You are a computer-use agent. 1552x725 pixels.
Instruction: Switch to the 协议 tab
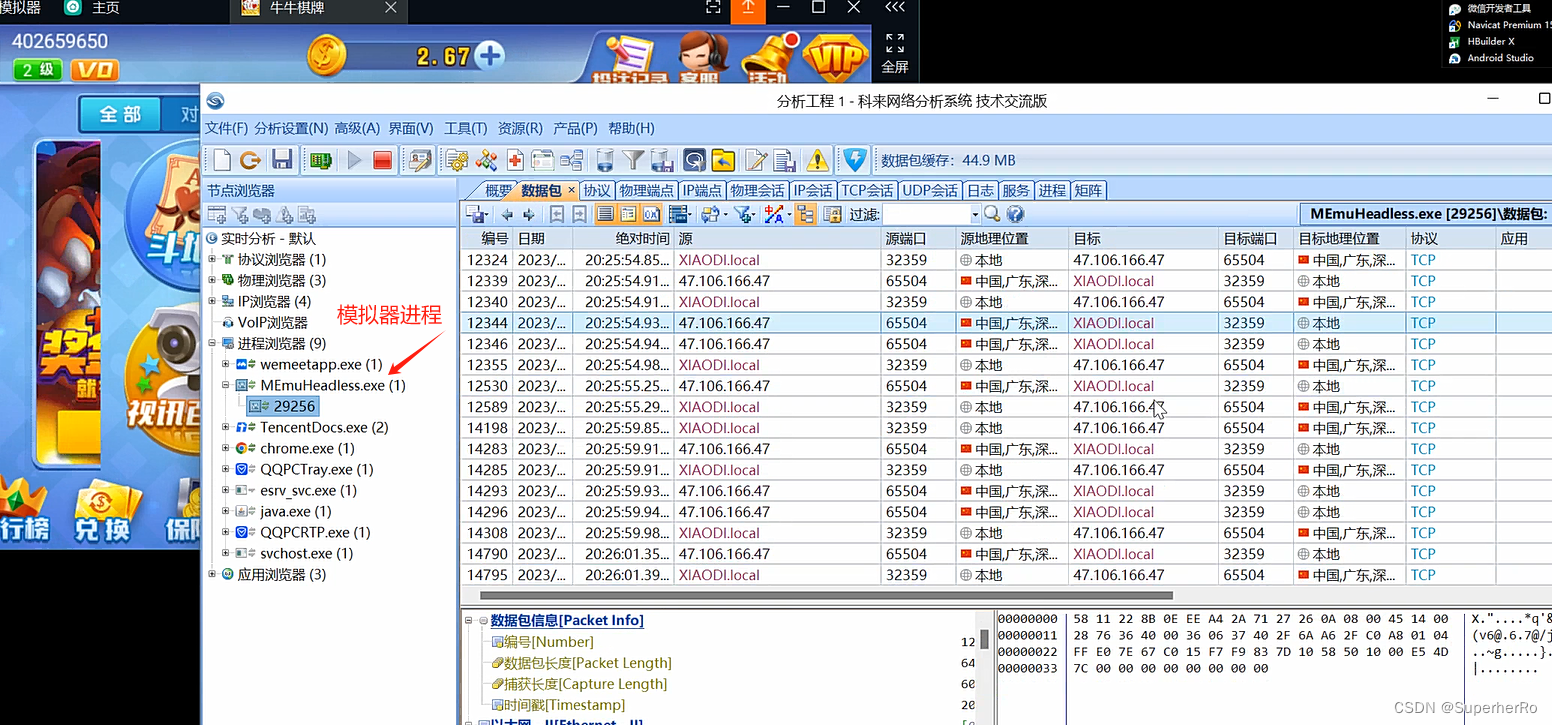(597, 190)
